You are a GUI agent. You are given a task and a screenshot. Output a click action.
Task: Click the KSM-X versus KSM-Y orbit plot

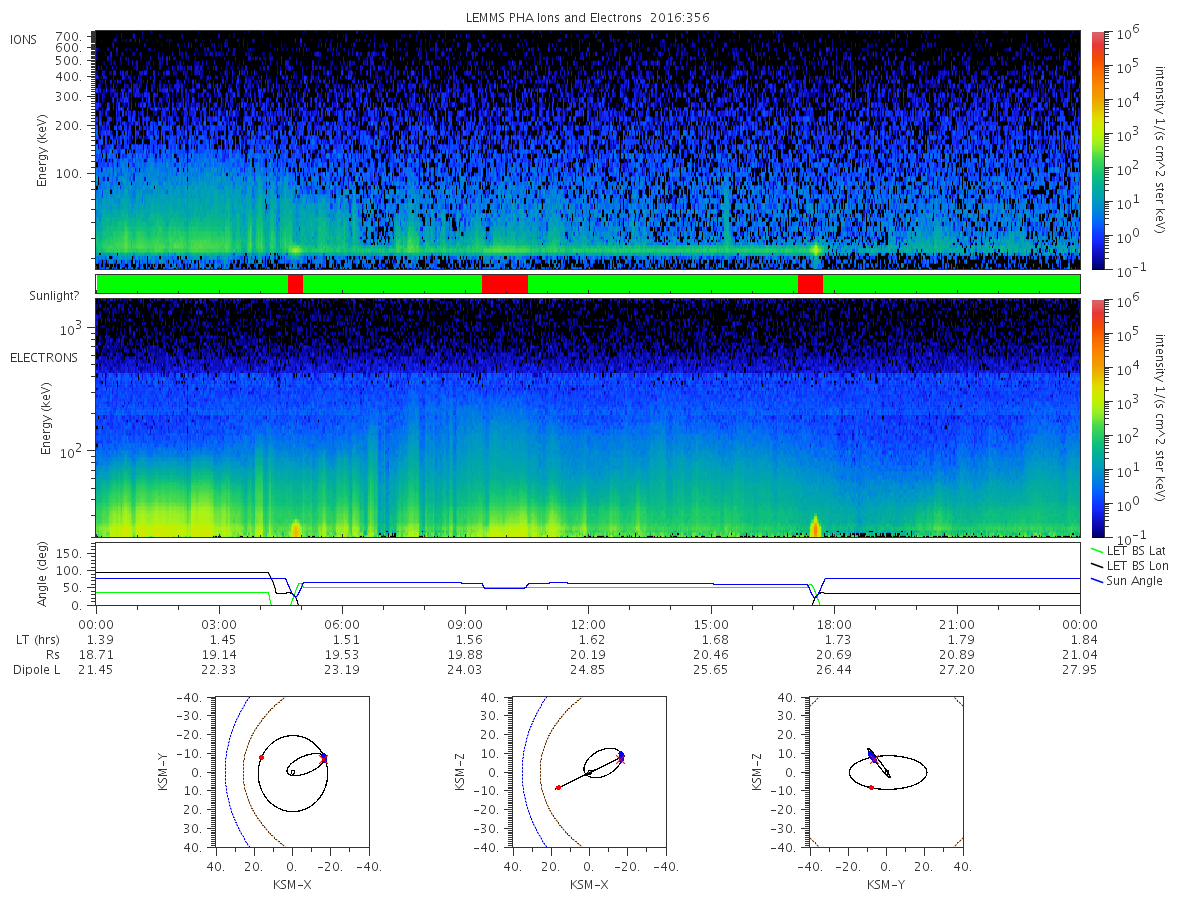(291, 772)
